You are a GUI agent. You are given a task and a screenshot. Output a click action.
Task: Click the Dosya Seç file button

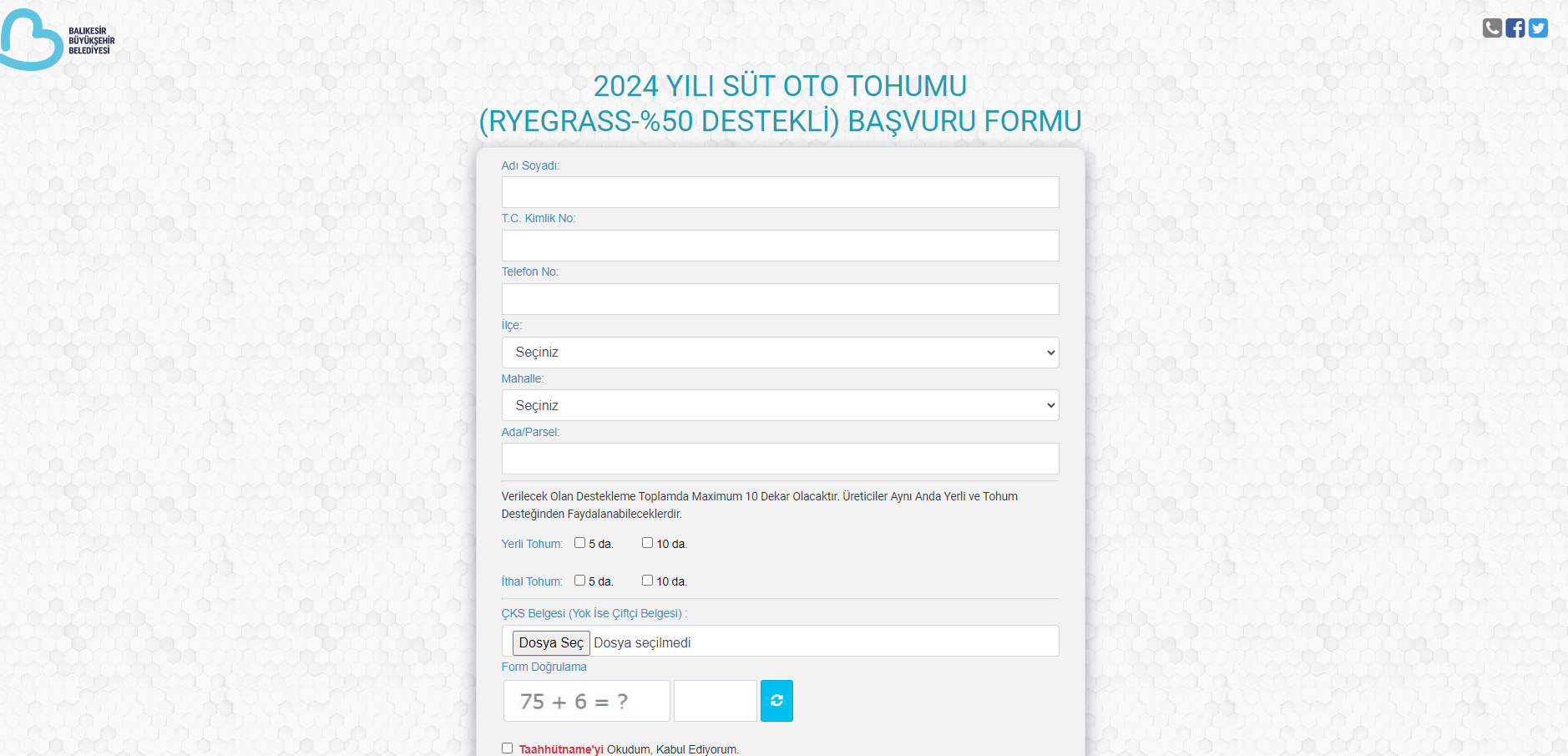pos(551,643)
